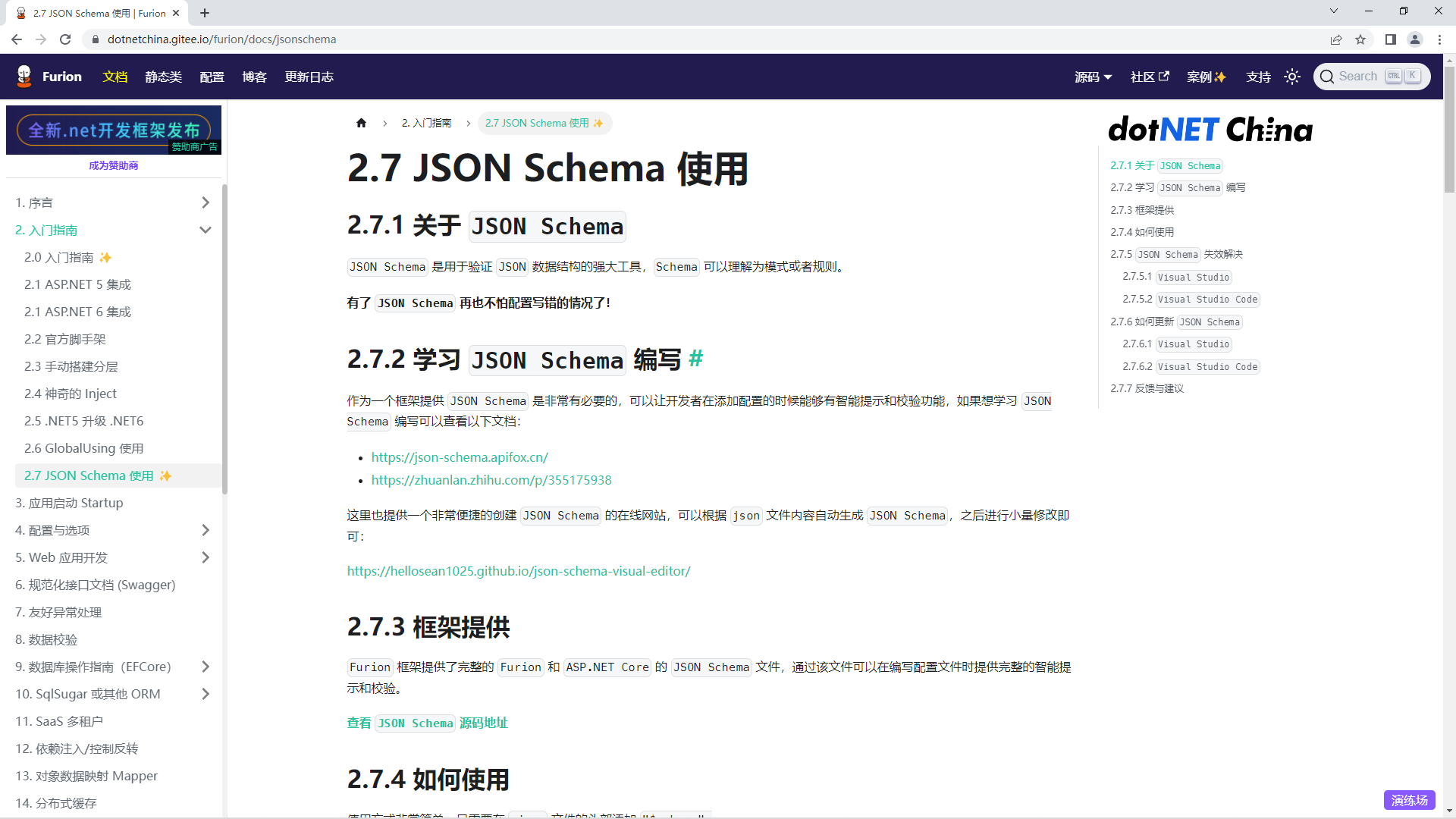Collapse the 2. 入门指南 sidebar section
The height and width of the screenshot is (819, 1456).
(x=205, y=230)
